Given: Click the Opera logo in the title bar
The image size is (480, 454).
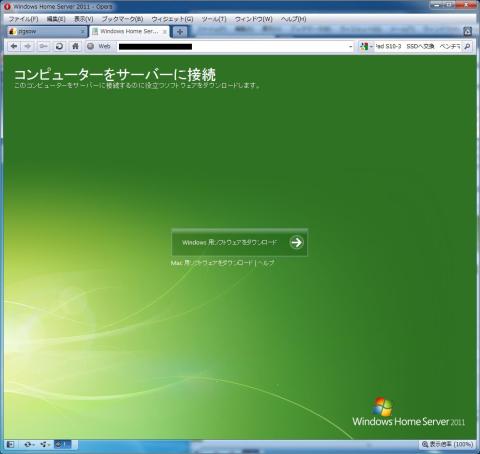Looking at the screenshot, I should pos(7,6).
